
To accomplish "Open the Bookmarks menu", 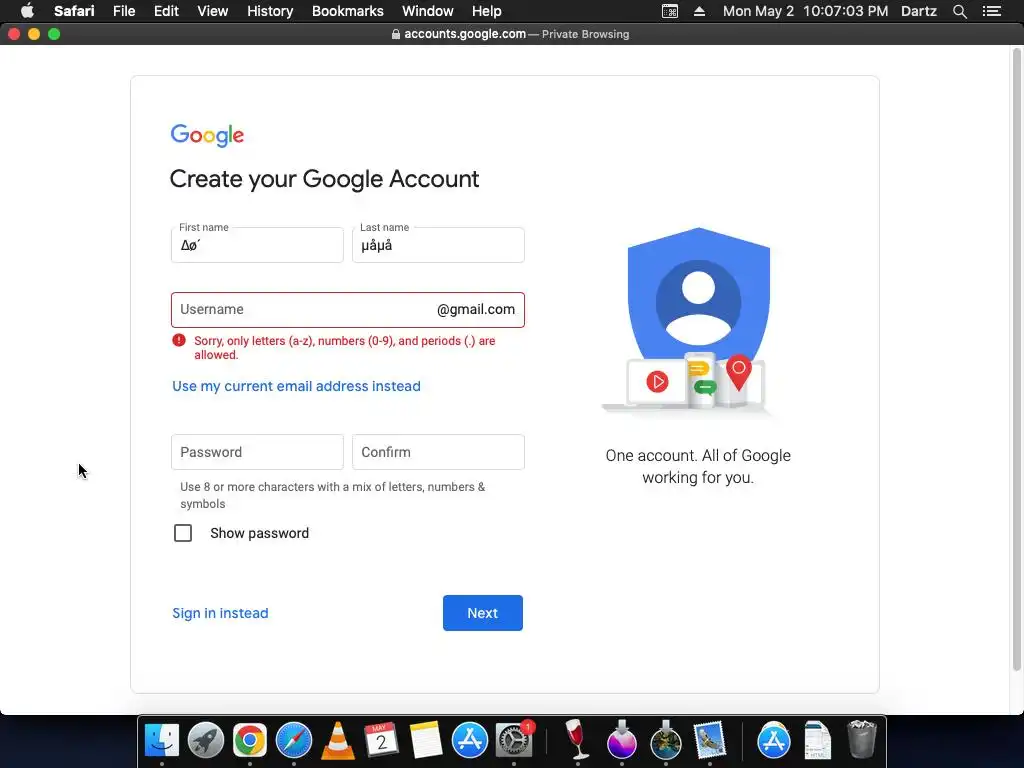I will [347, 11].
